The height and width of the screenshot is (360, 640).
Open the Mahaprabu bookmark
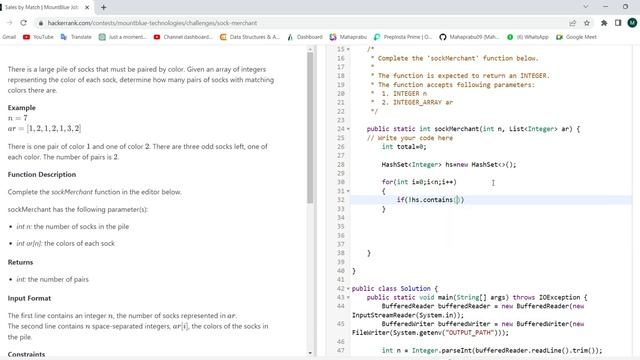click(348, 37)
